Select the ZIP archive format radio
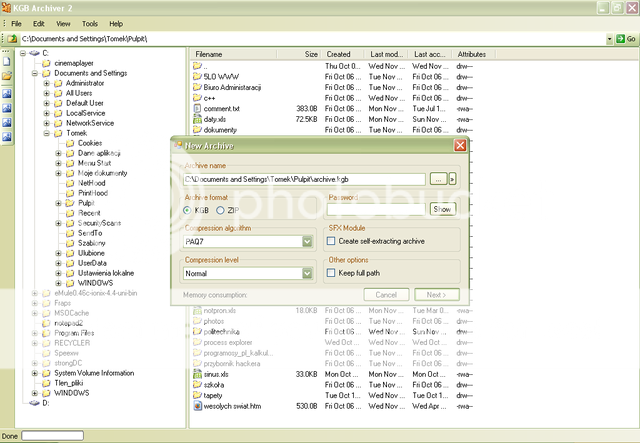This screenshot has width=640, height=443. (x=220, y=210)
